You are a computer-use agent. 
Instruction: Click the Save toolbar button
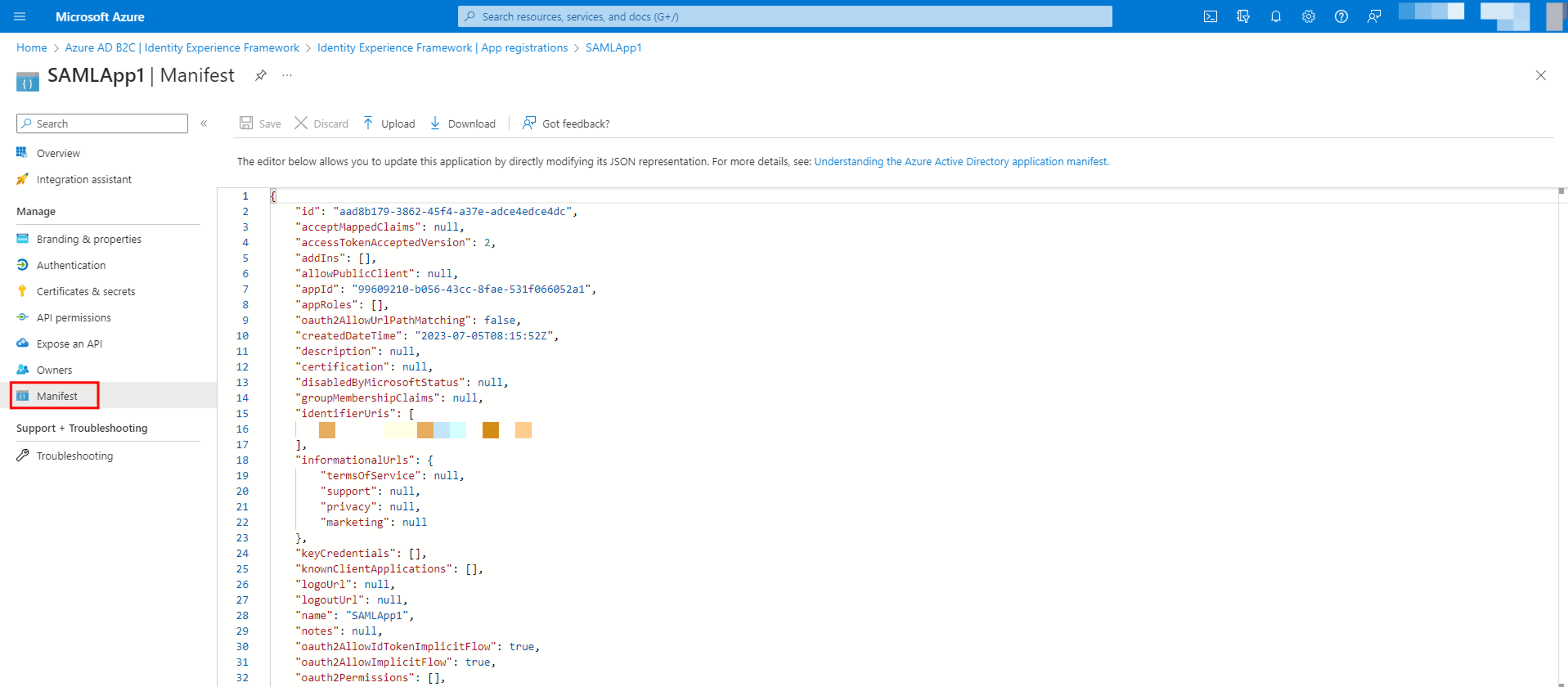(x=260, y=124)
